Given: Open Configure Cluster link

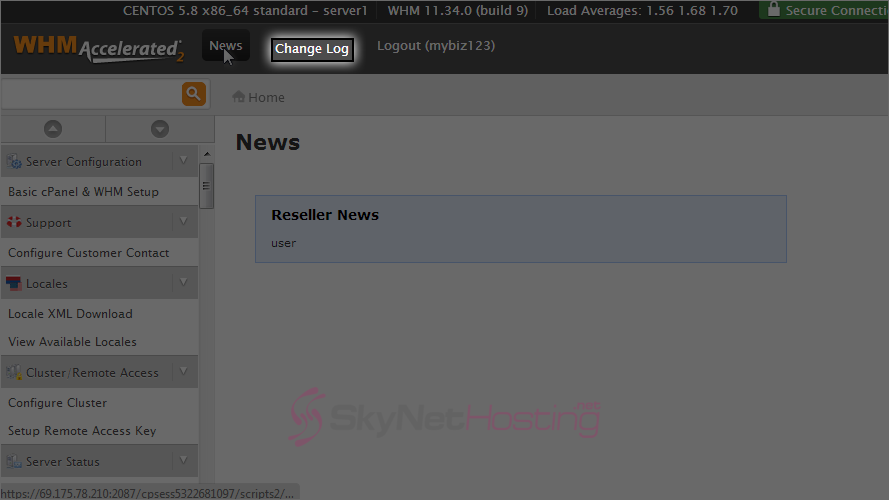Looking at the screenshot, I should point(57,402).
